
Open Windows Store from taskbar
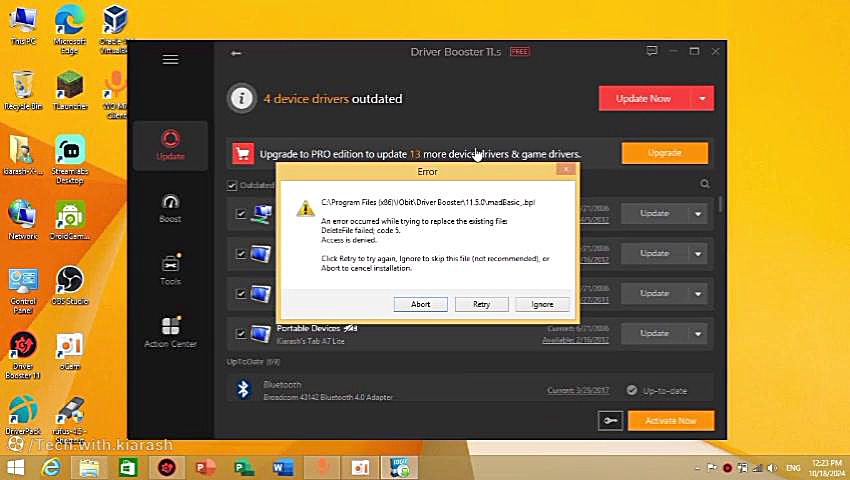128,468
